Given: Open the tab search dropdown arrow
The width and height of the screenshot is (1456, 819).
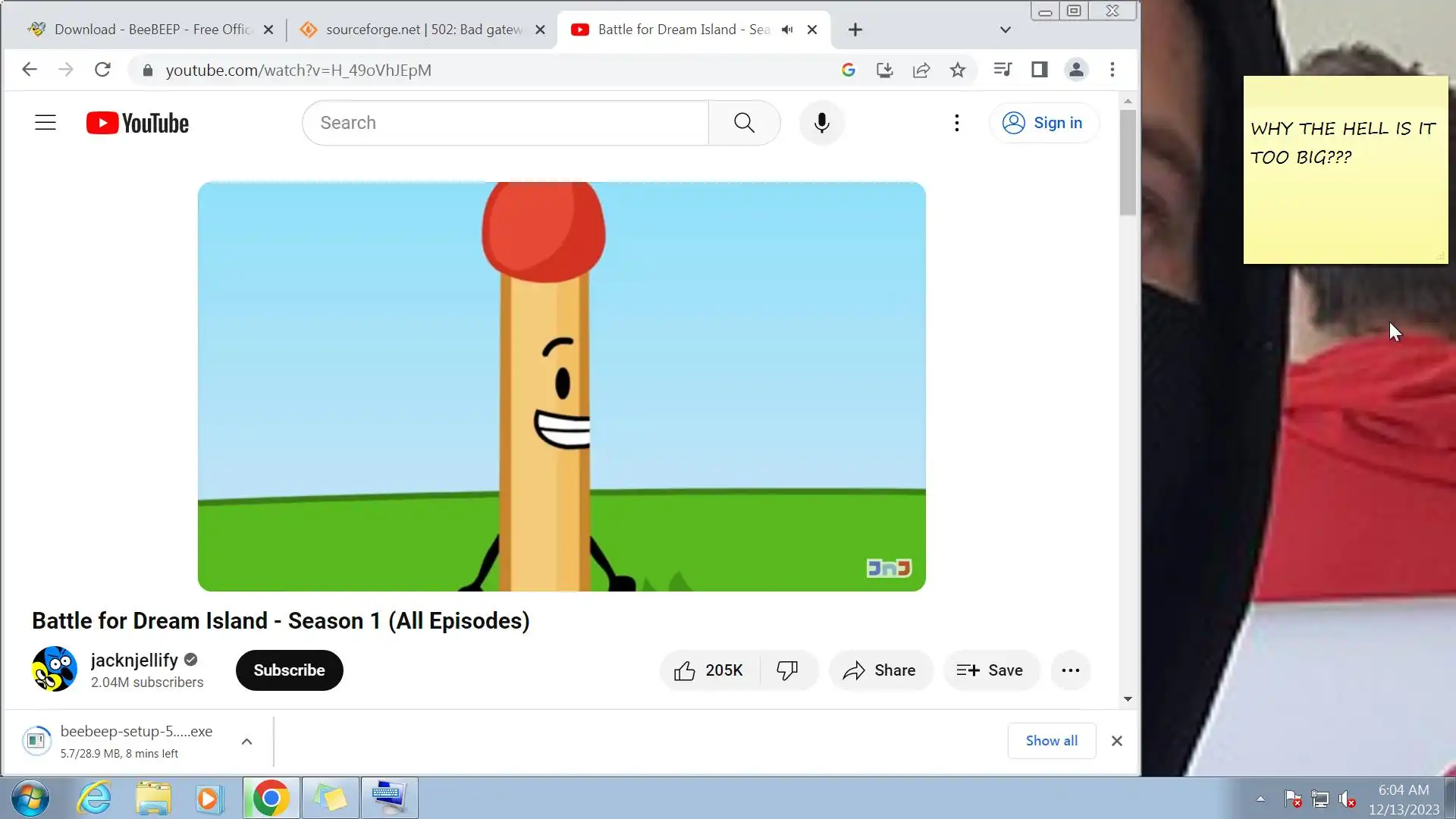Looking at the screenshot, I should [x=1005, y=30].
